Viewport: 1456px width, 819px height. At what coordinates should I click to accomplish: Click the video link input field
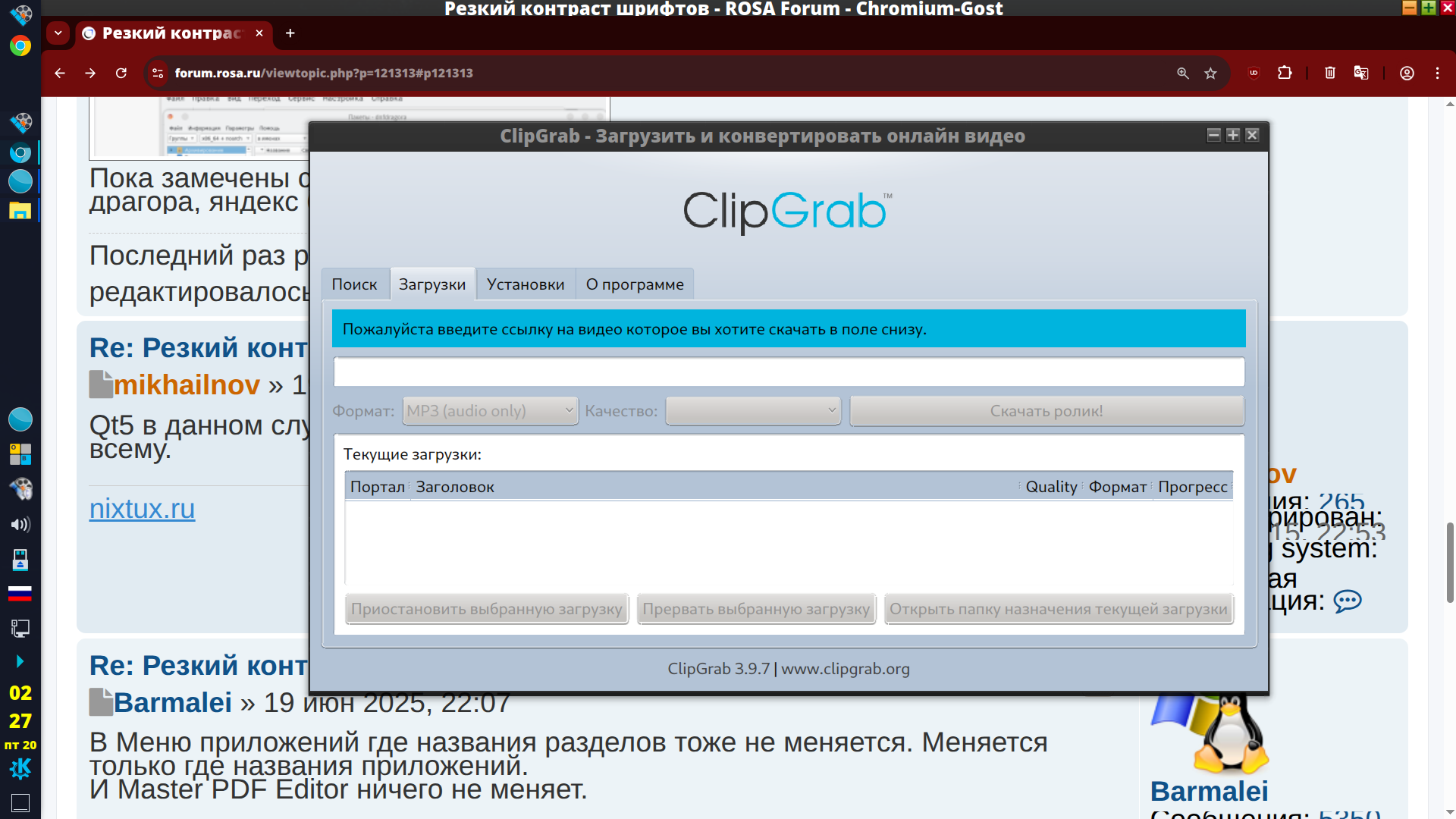tap(789, 372)
